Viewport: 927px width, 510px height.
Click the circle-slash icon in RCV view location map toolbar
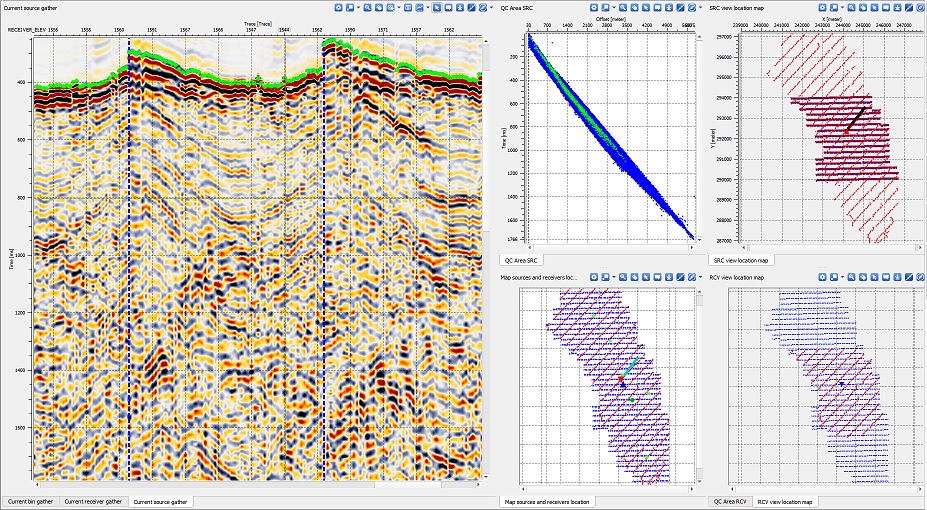[x=920, y=277]
